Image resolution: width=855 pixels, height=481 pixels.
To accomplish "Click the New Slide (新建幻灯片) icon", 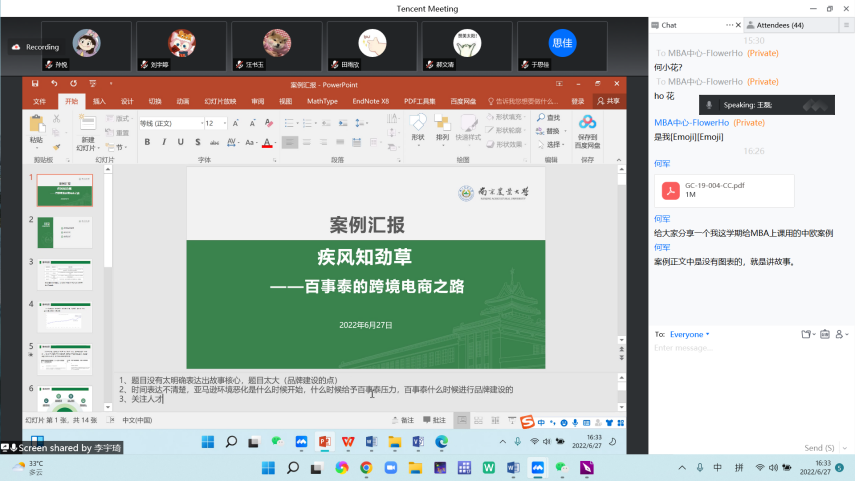I will point(88,126).
